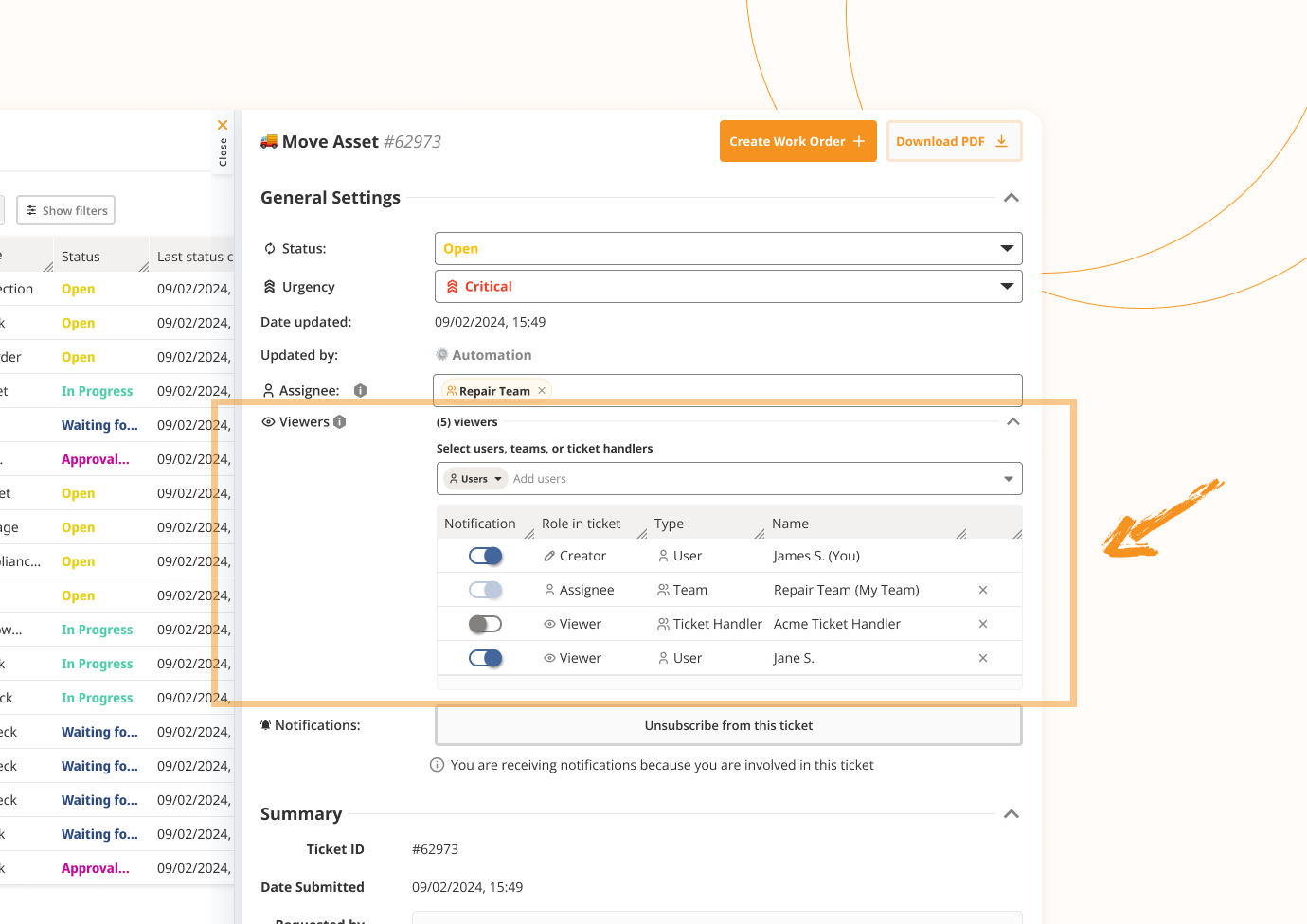The width and height of the screenshot is (1307, 924).
Task: Open the Status dropdown showing Open
Action: point(727,249)
